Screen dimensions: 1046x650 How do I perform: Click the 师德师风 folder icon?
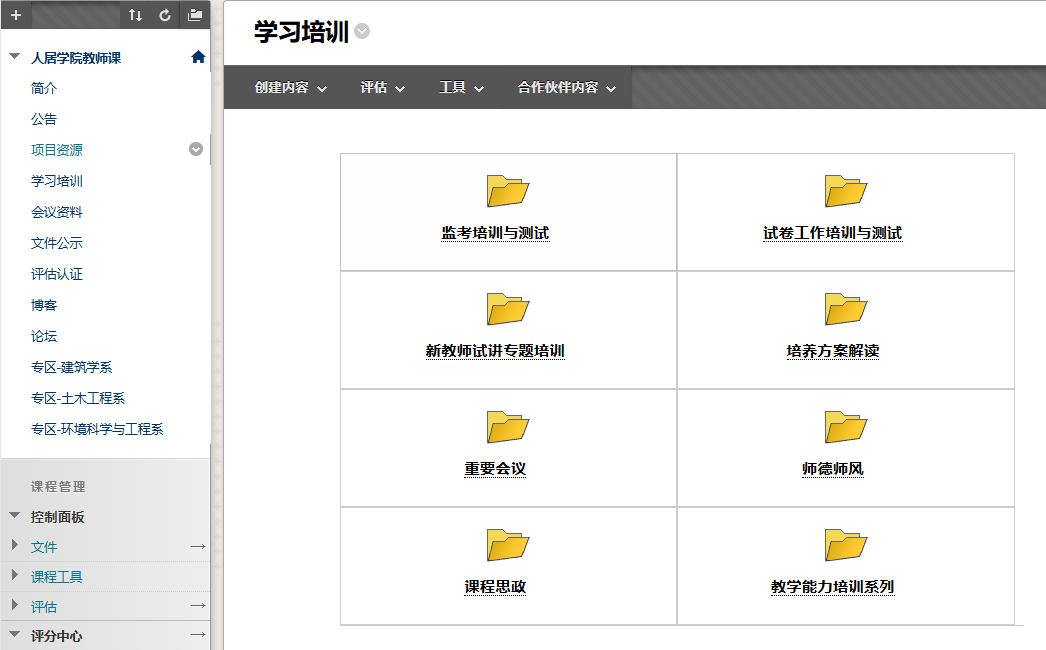point(845,427)
